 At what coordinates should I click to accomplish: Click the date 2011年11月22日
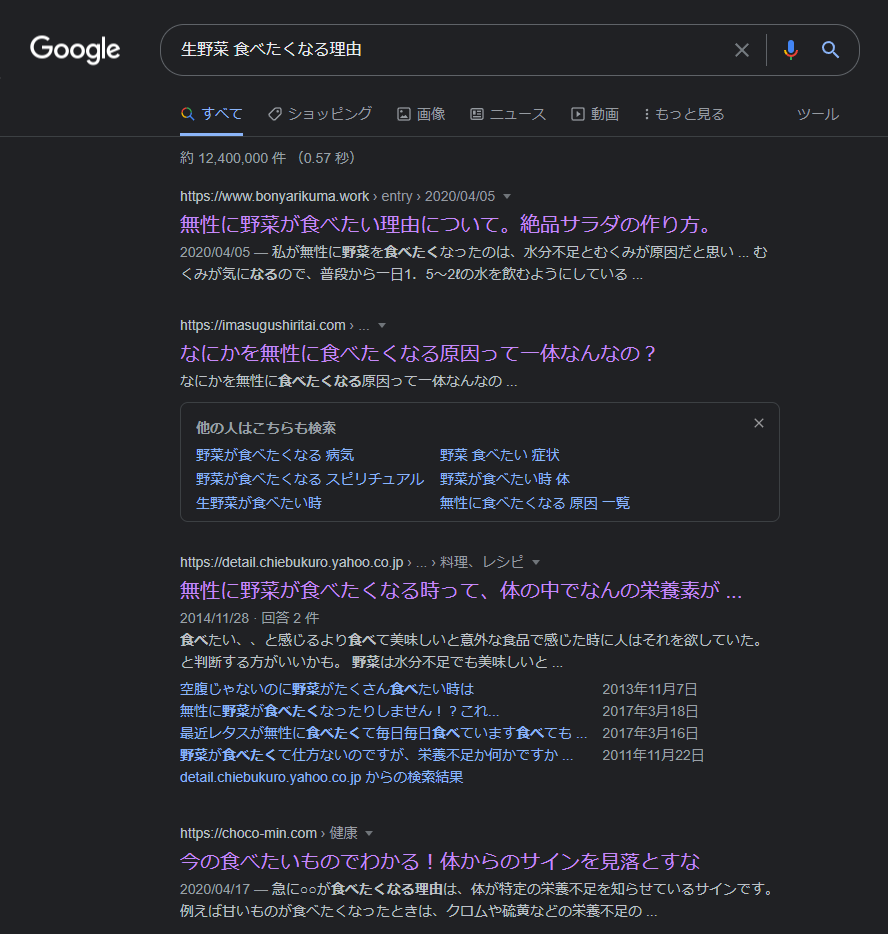pyautogui.click(x=653, y=755)
